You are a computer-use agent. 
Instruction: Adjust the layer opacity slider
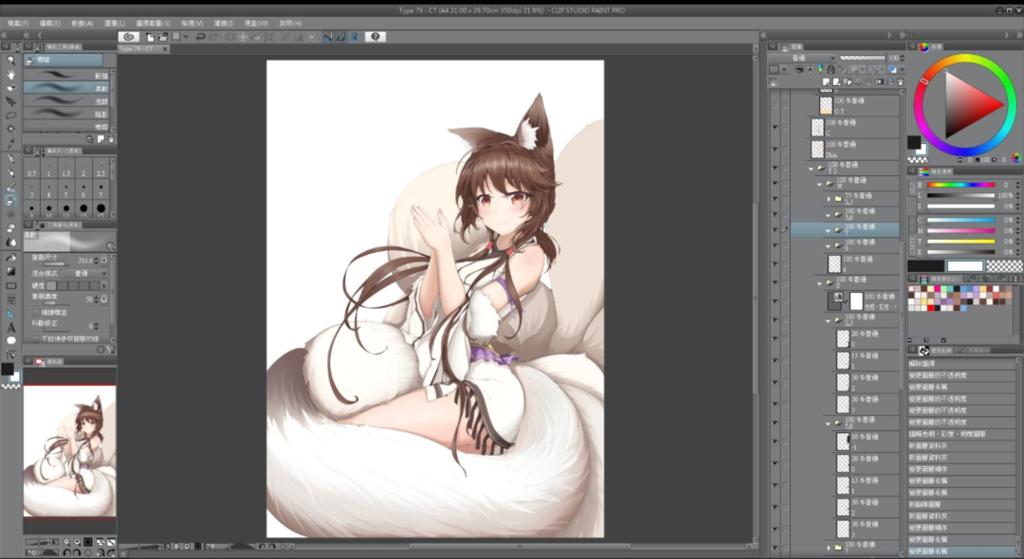tap(863, 57)
